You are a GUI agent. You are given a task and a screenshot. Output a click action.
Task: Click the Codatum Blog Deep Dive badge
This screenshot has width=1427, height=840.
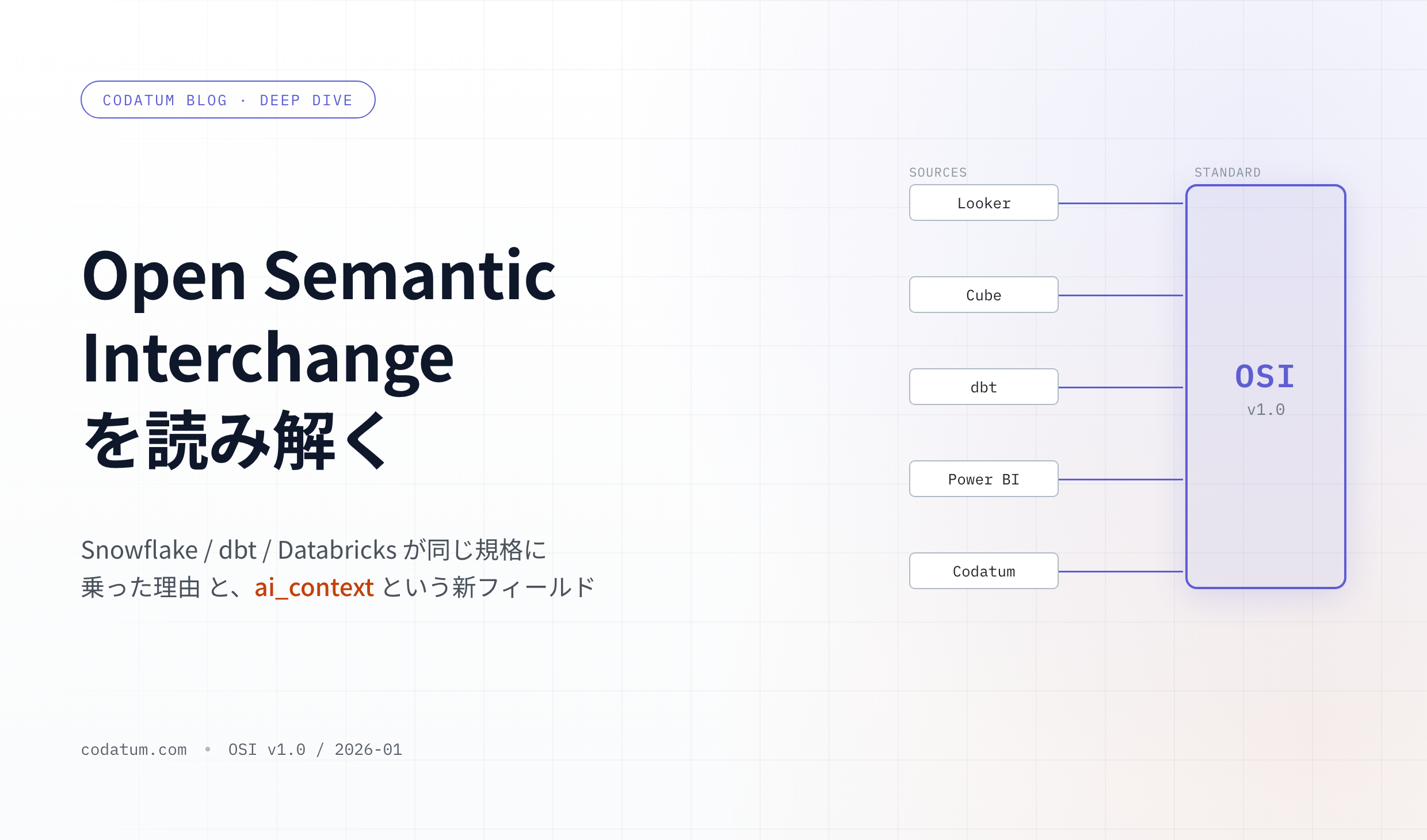click(x=228, y=100)
